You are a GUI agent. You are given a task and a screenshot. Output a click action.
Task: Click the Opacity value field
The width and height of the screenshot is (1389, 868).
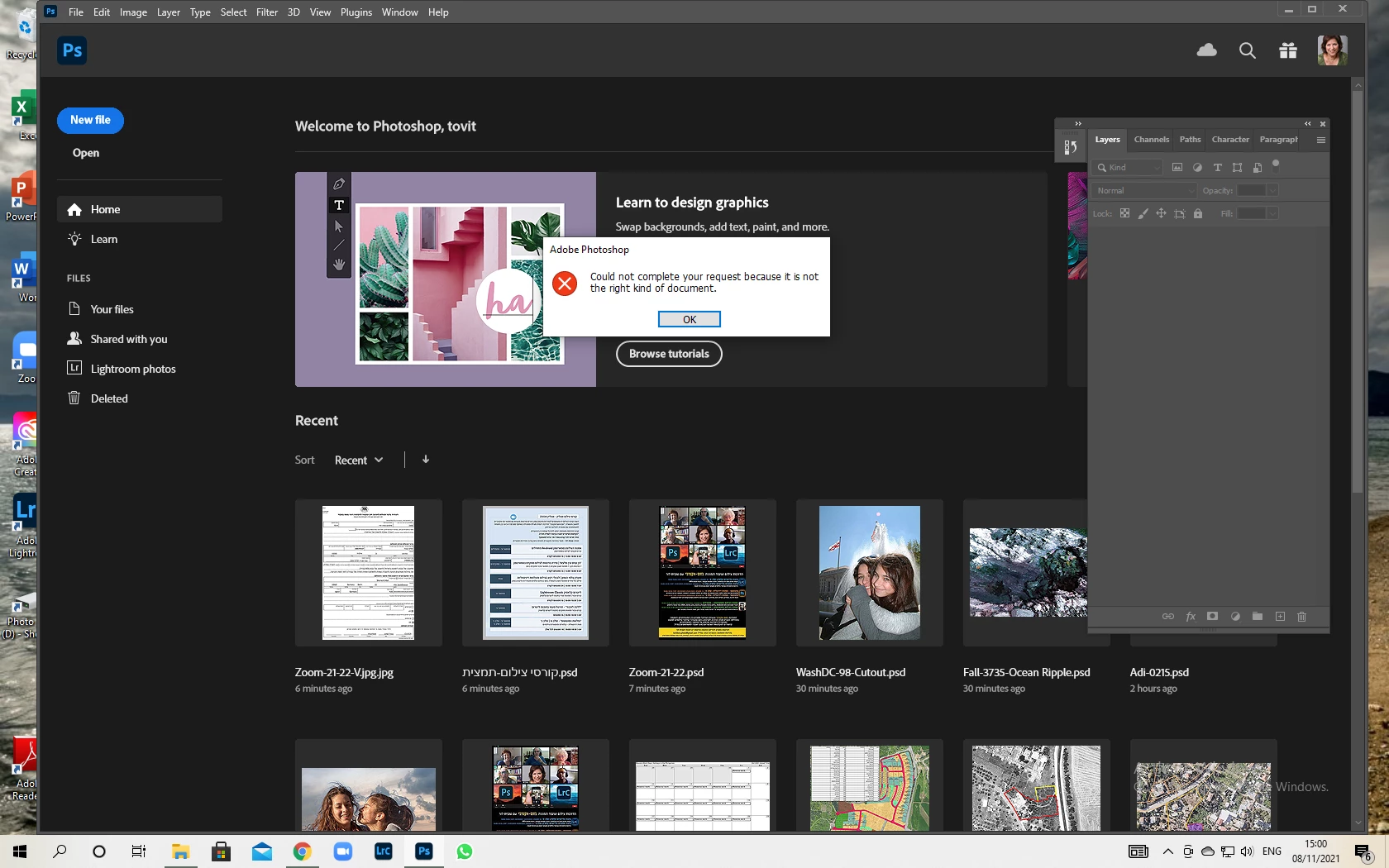click(1251, 190)
